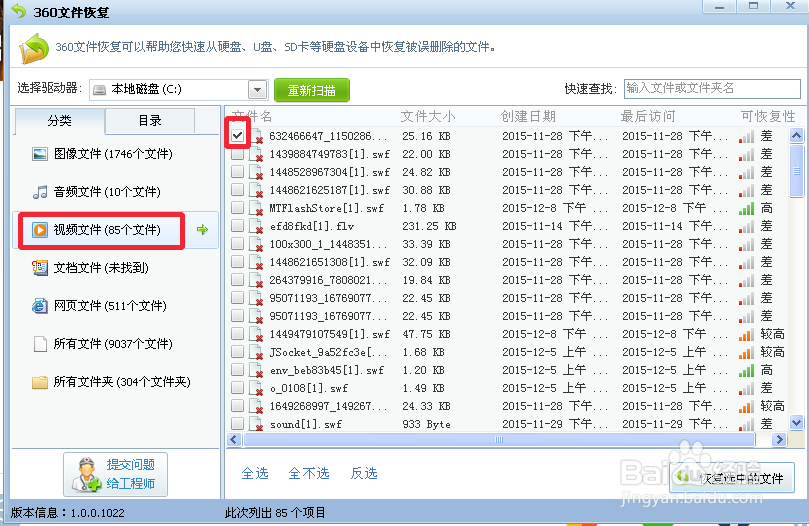Click the scroll up arrow of file list
The height and width of the screenshot is (526, 809).
[x=796, y=136]
